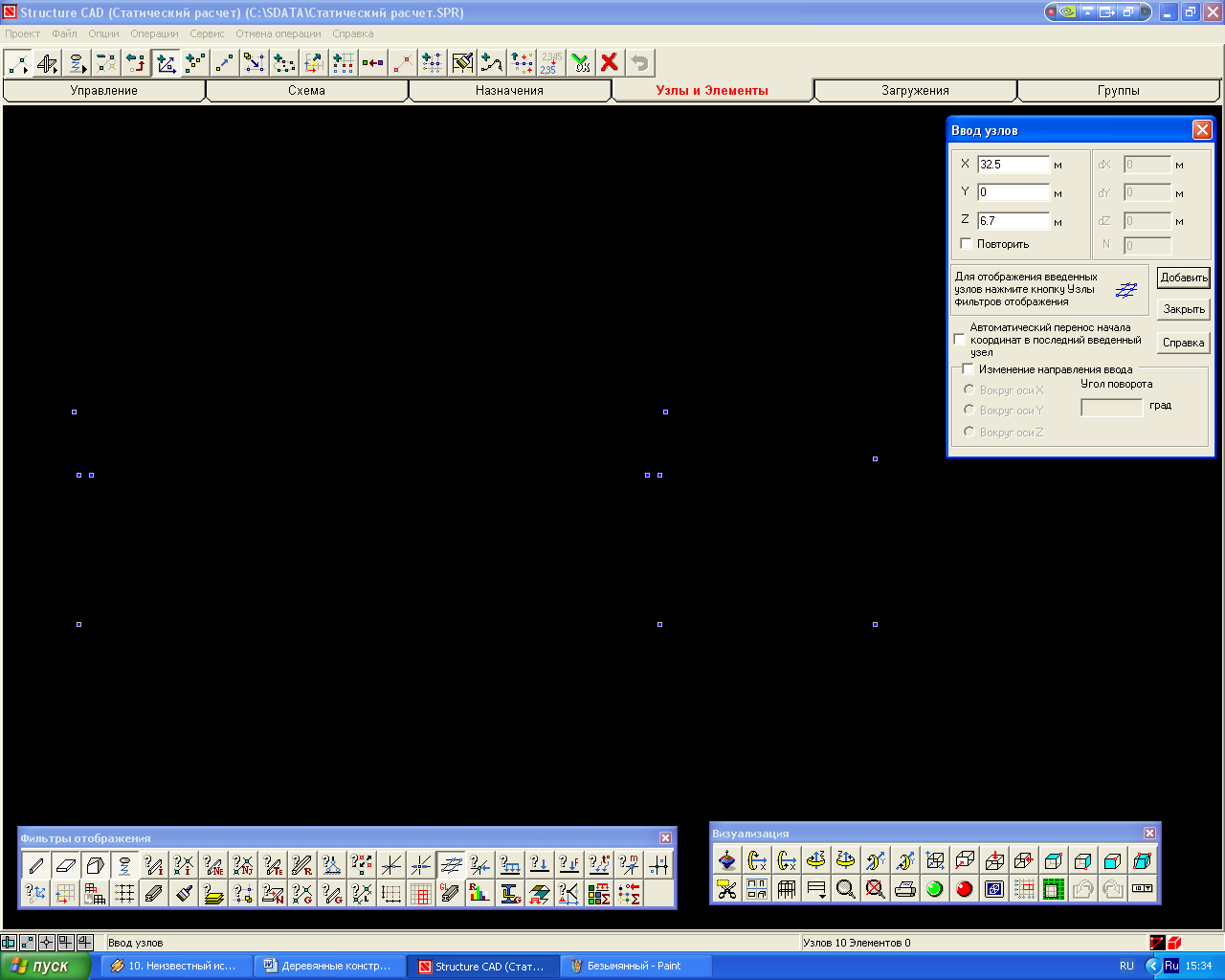Viewport: 1225px width, 980px height.
Task: Click the X coordinate input field
Action: [x=1013, y=165]
